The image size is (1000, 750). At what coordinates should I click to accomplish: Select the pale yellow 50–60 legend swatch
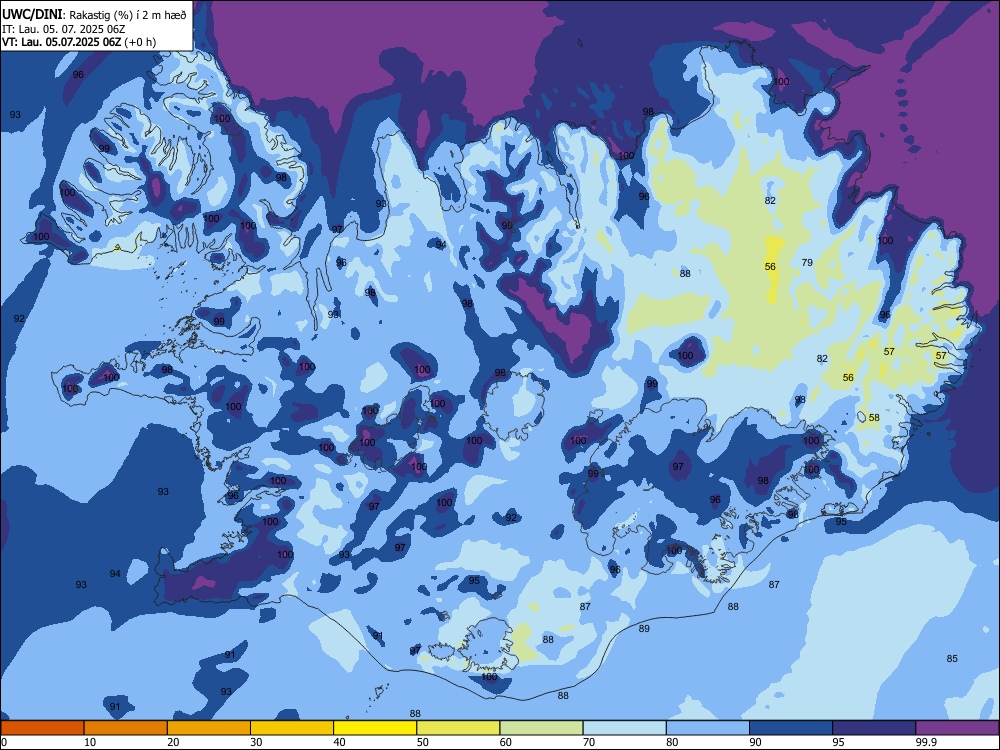click(x=459, y=728)
